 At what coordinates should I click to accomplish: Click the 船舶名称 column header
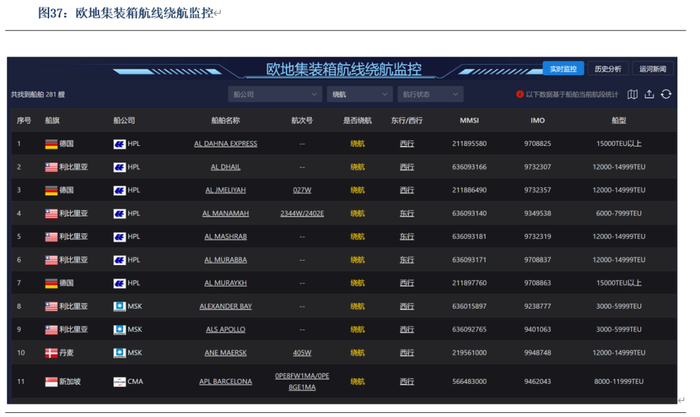(225, 121)
